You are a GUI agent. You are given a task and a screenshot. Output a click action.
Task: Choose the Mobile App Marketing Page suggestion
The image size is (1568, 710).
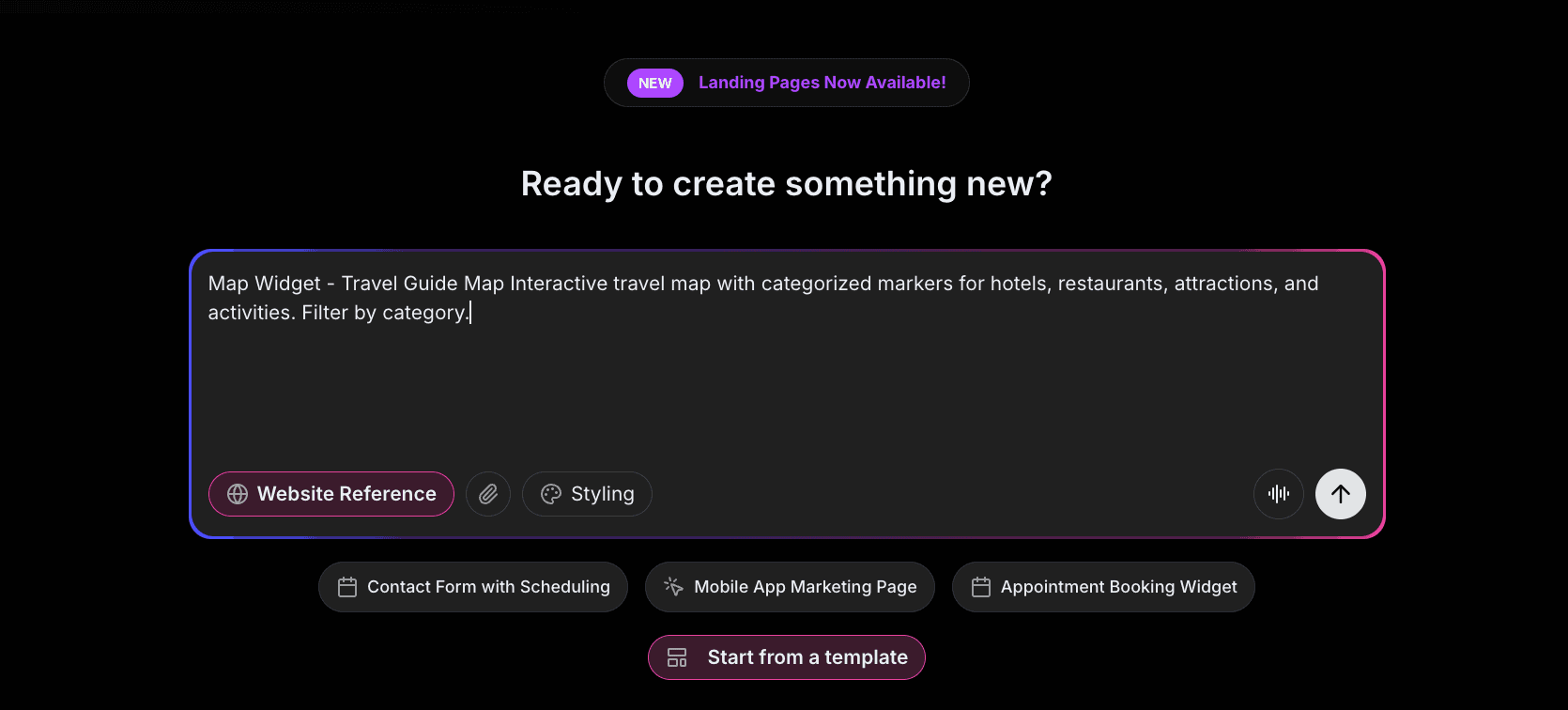pyautogui.click(x=789, y=586)
